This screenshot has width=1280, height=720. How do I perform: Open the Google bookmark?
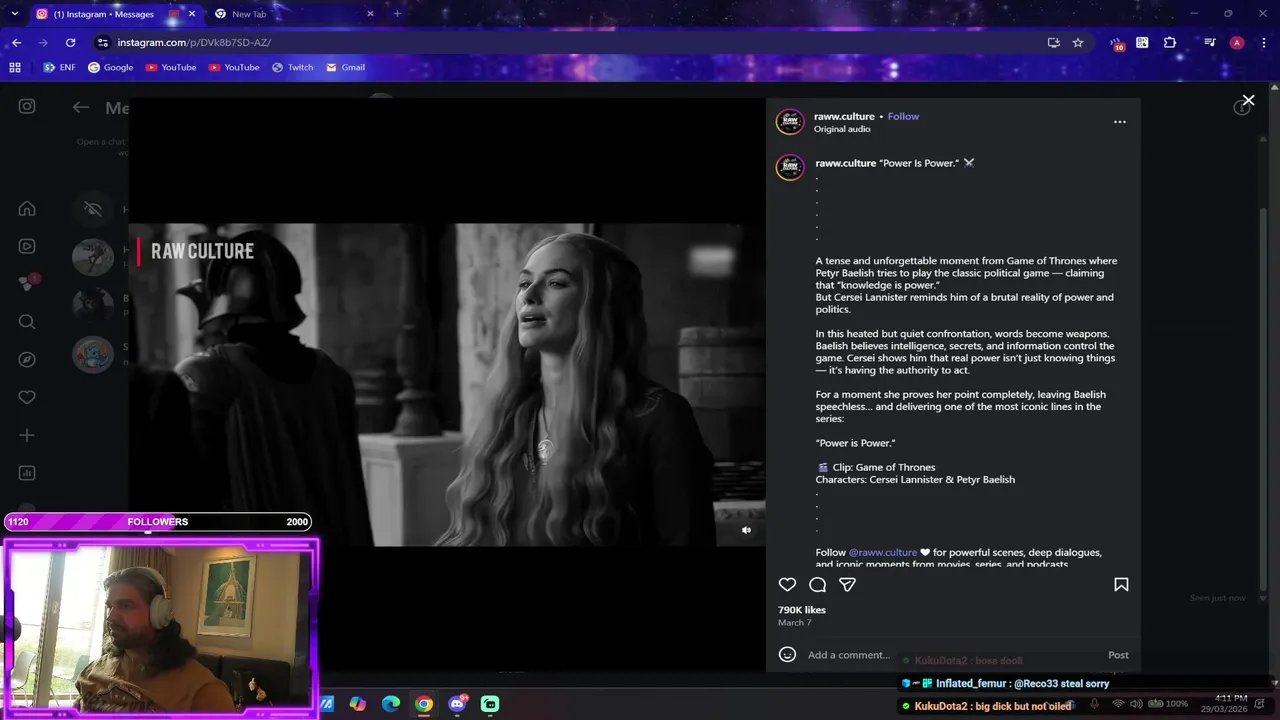[110, 67]
